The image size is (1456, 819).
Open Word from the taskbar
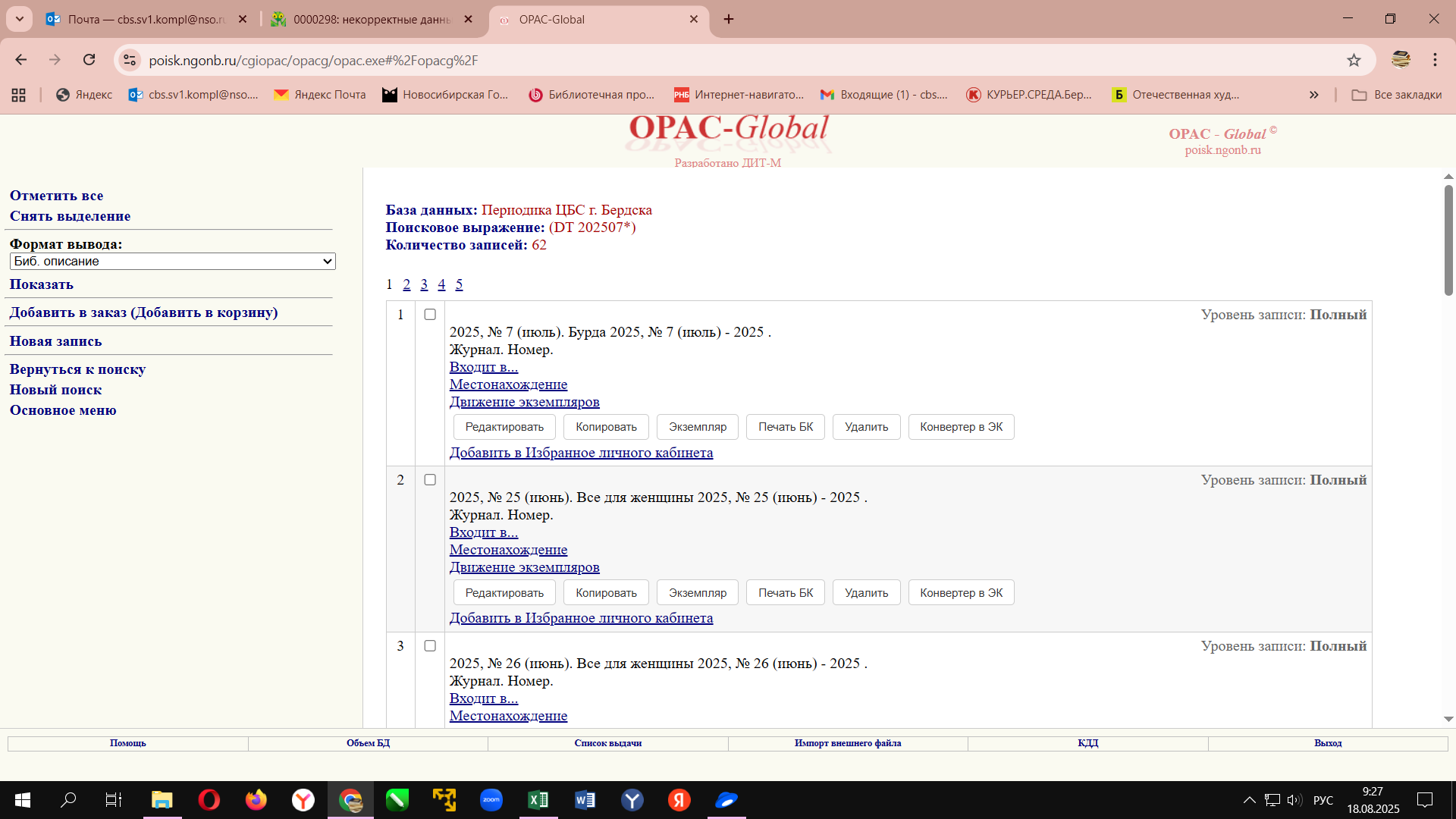coord(585,800)
